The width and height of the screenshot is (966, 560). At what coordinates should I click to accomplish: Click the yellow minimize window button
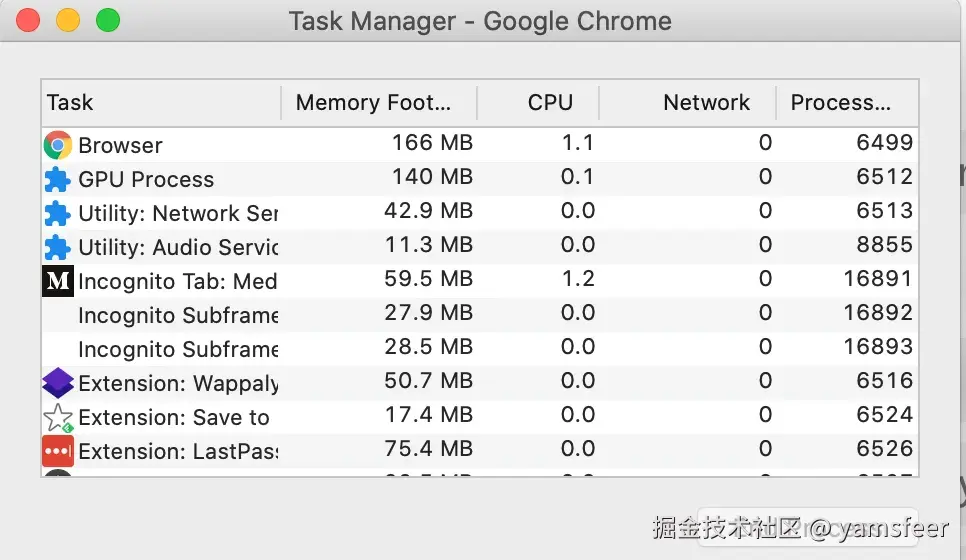(68, 20)
